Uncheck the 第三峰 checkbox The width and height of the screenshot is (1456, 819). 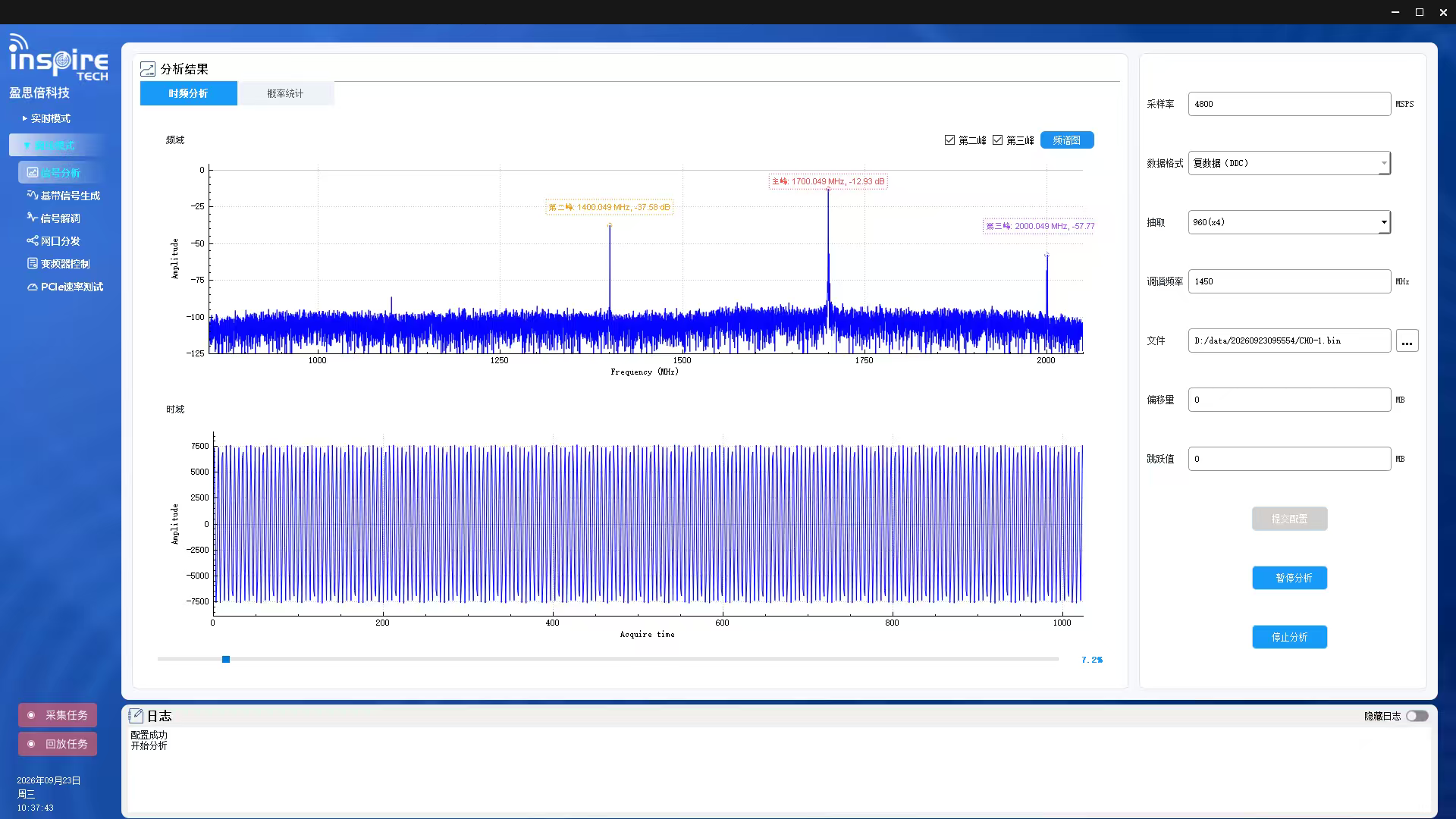tap(998, 140)
